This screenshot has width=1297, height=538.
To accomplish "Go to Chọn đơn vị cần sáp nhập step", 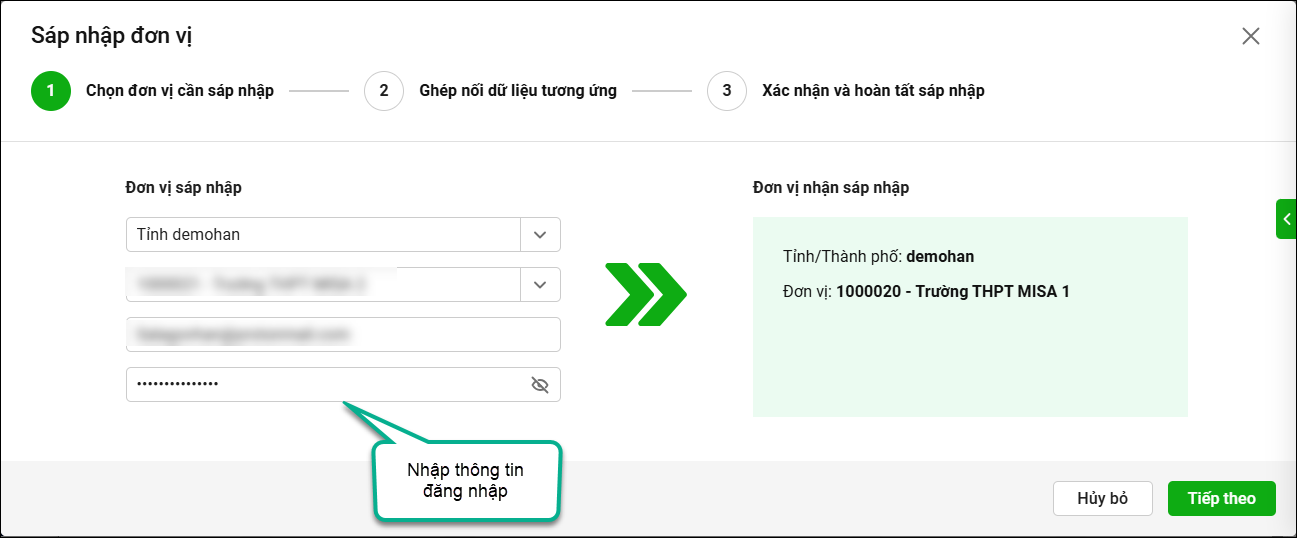I will point(180,91).
